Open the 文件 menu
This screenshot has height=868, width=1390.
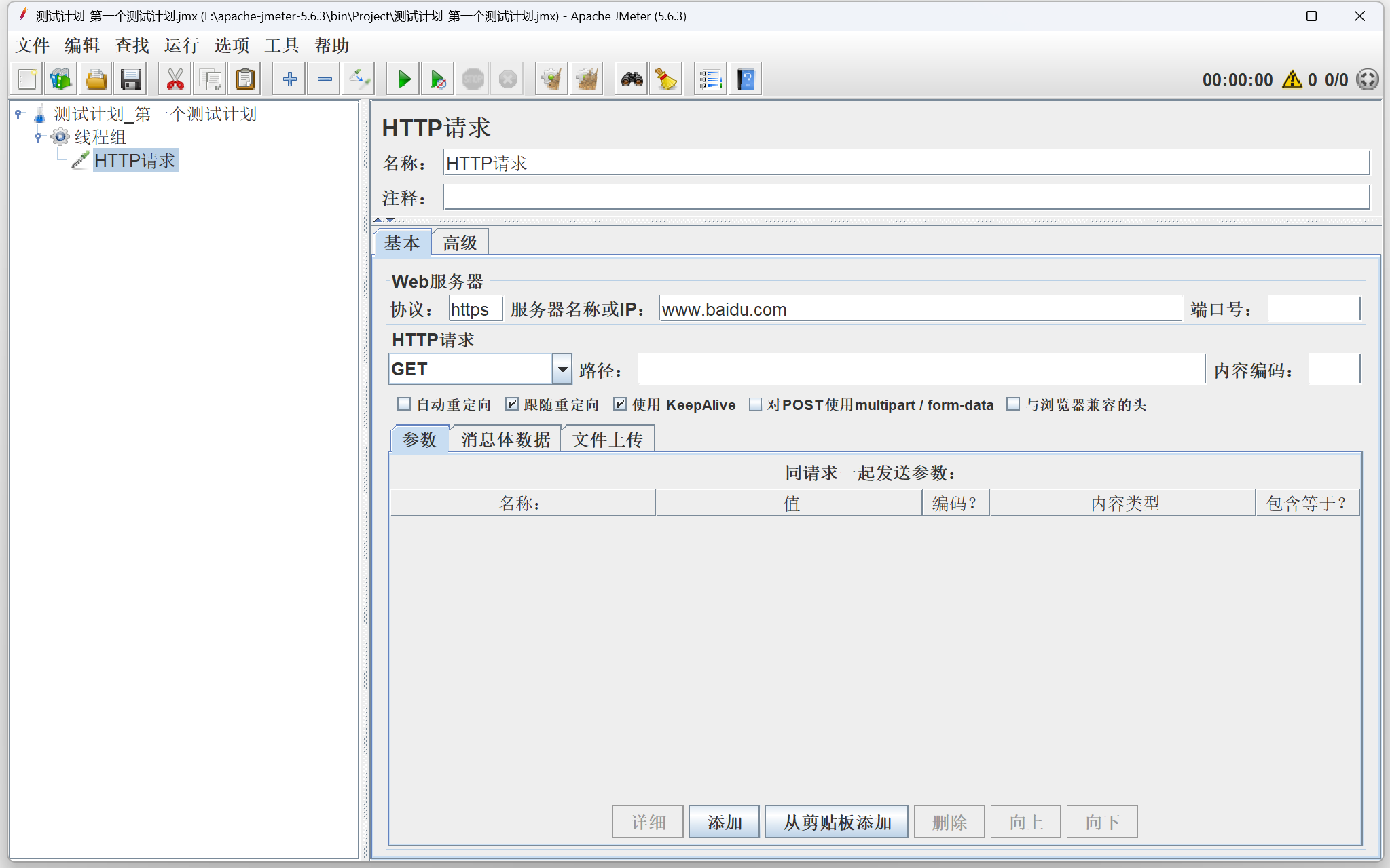[33, 45]
